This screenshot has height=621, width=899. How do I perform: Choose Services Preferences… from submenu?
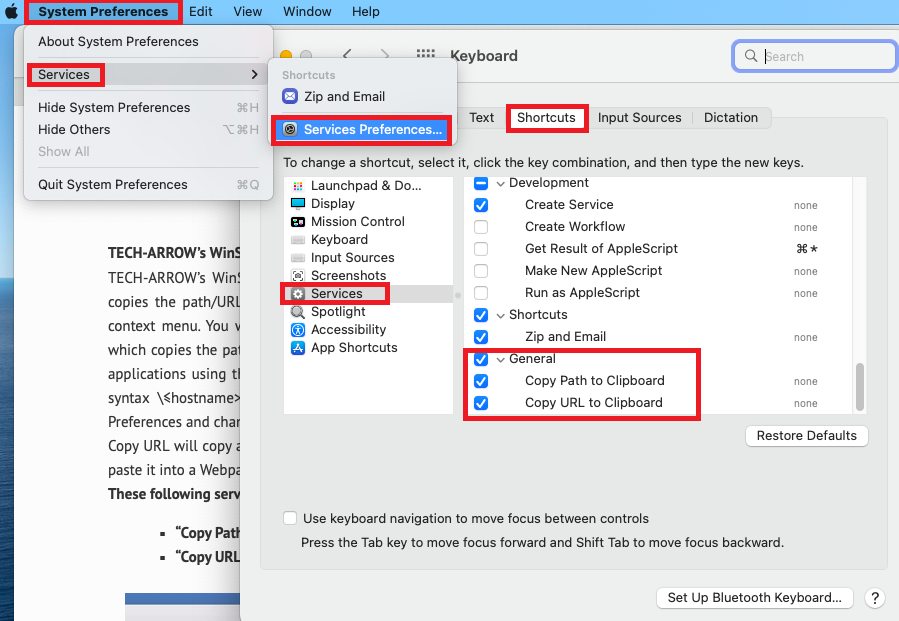click(362, 130)
